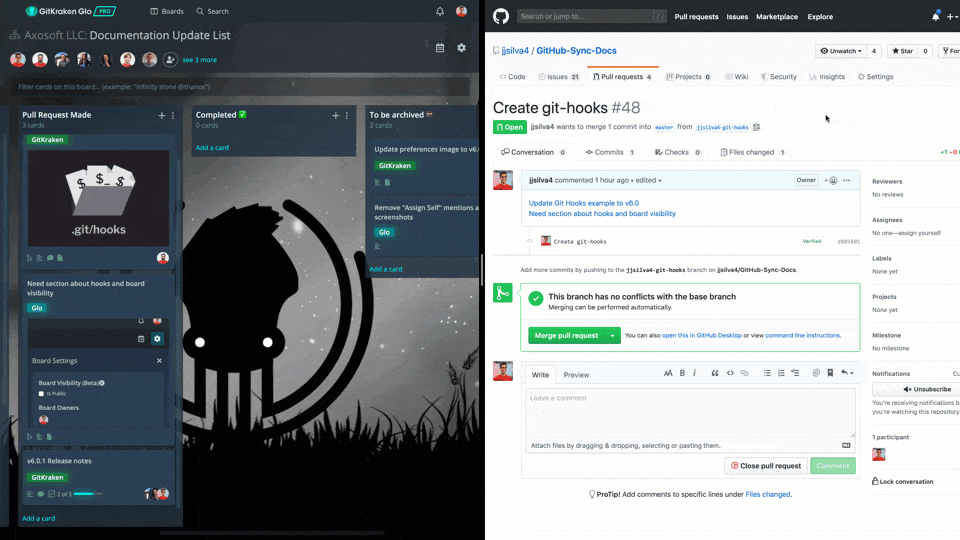Image resolution: width=960 pixels, height=540 pixels.
Task: Open repository Wiki tab
Action: (x=737, y=77)
